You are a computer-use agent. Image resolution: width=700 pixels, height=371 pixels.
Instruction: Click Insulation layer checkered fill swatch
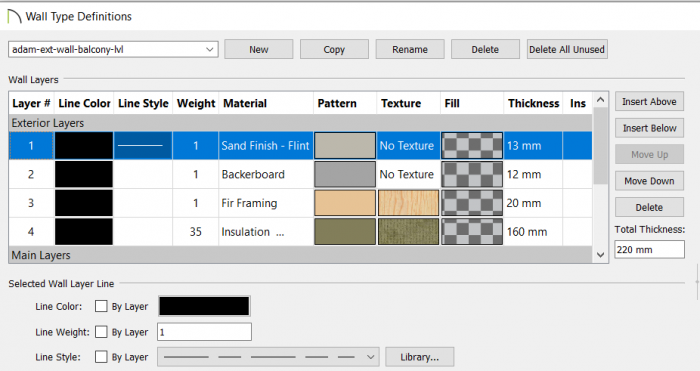coord(472,232)
